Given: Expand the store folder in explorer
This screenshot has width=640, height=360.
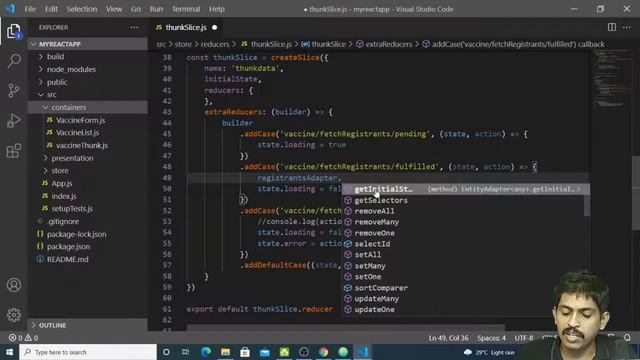Looking at the screenshot, I should 88,171.
